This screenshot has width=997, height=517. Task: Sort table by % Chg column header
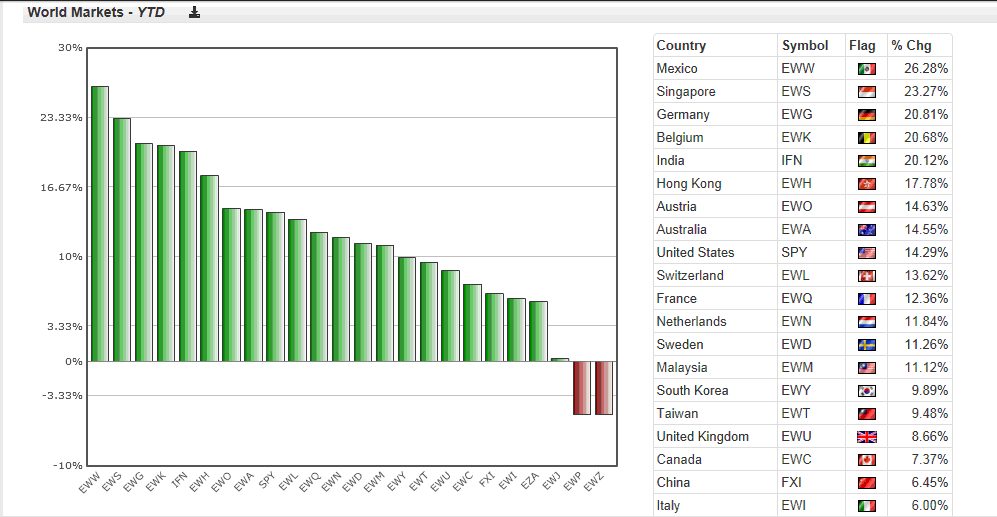(911, 46)
